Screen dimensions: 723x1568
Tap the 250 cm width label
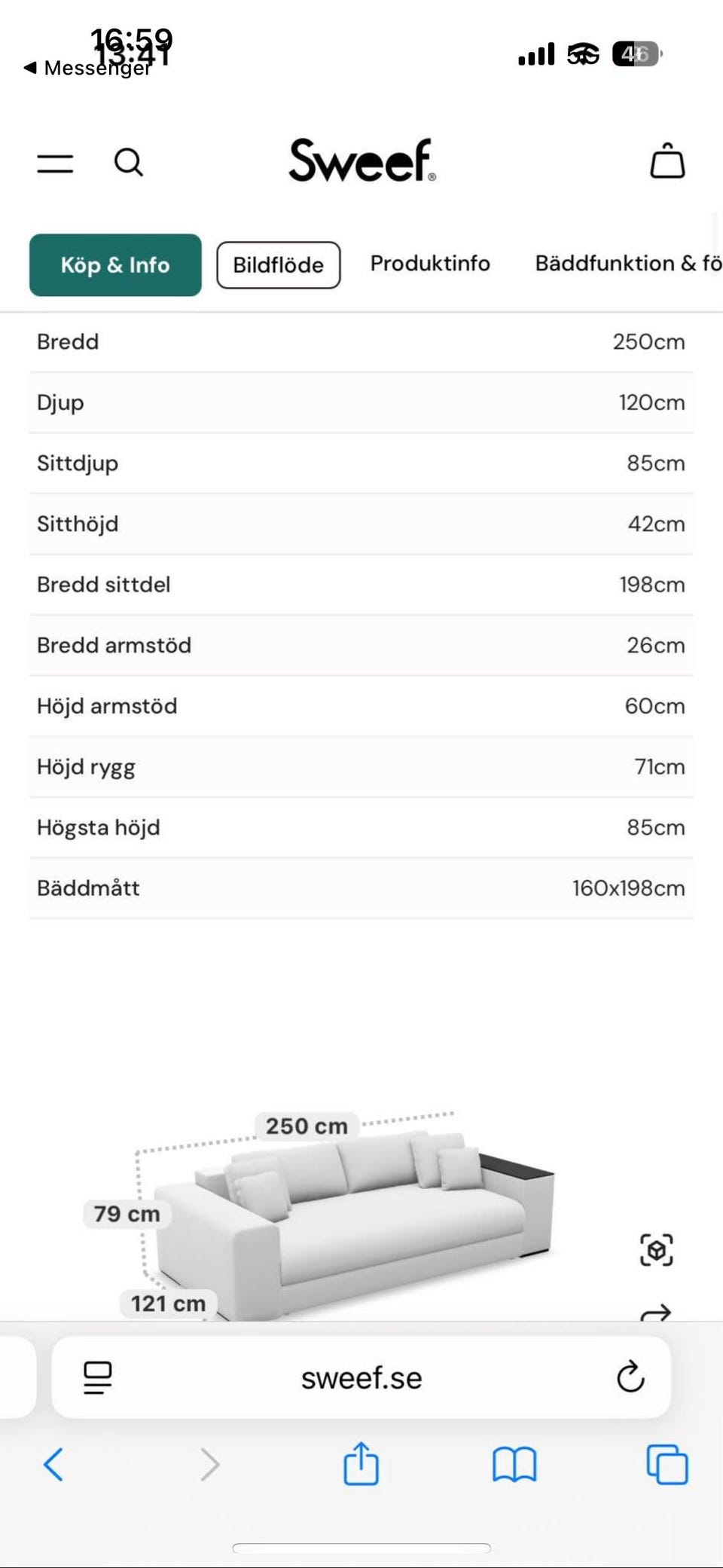click(x=307, y=1126)
